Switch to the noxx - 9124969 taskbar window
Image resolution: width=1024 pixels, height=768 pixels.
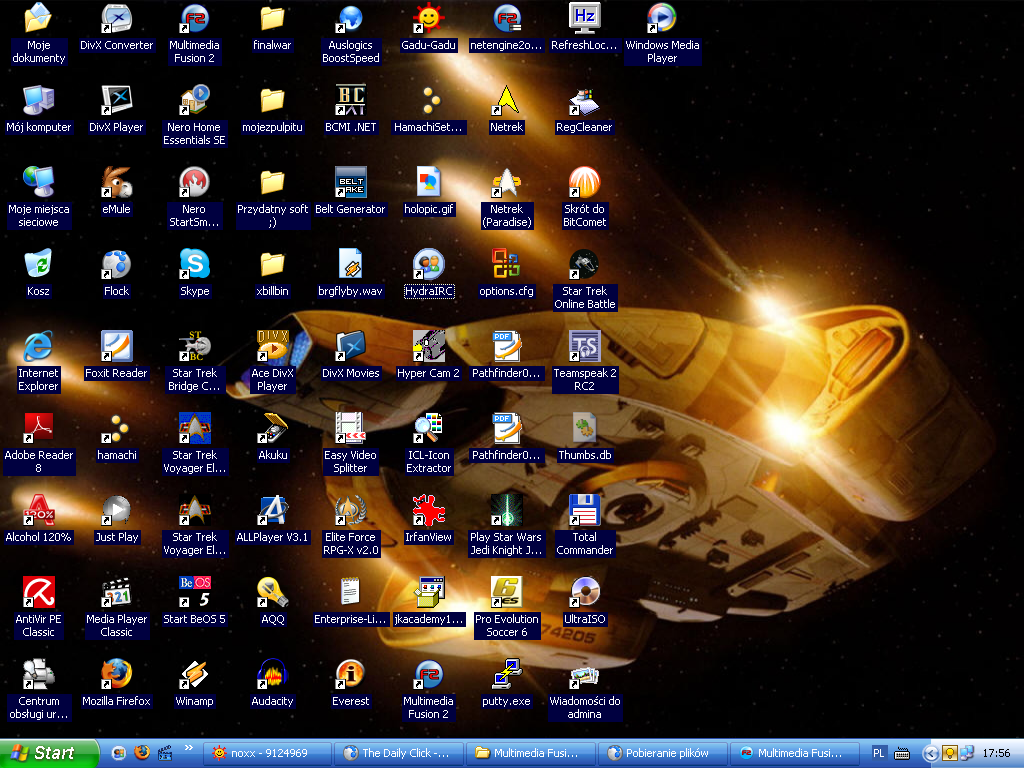coord(268,753)
